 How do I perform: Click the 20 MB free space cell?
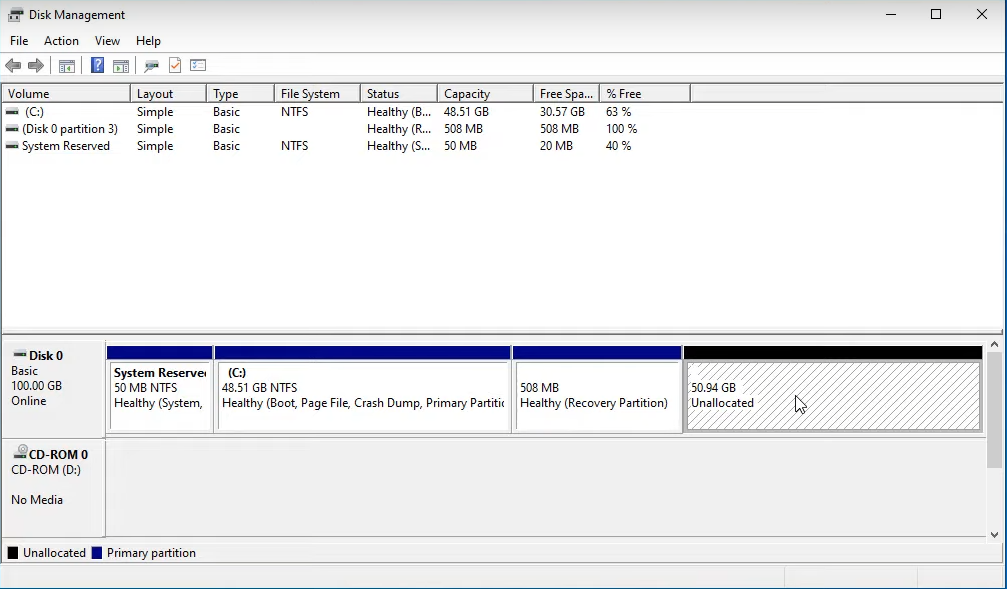coord(556,146)
